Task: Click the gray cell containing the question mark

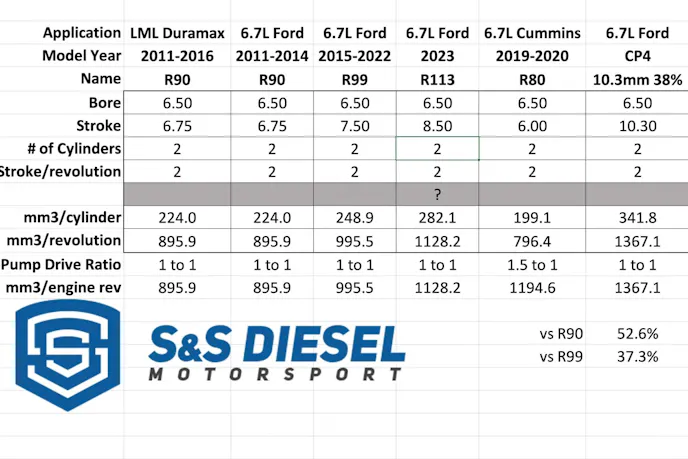Action: 437,194
